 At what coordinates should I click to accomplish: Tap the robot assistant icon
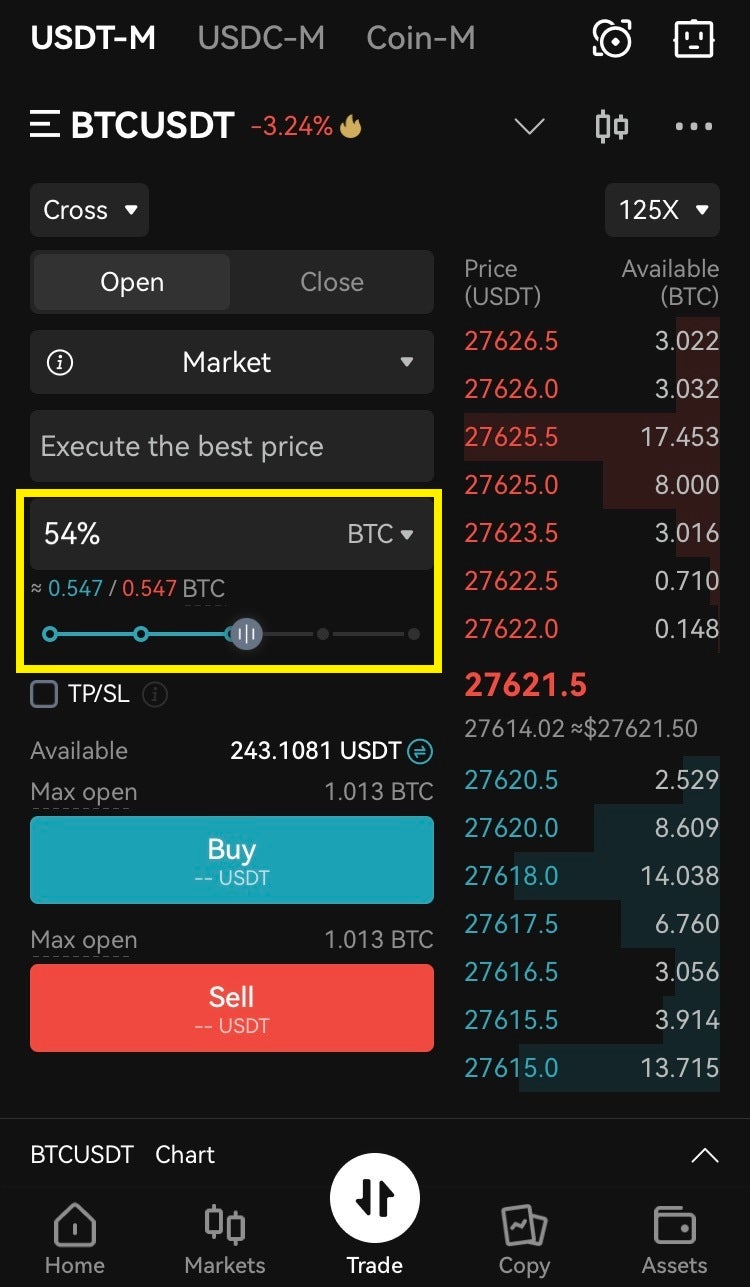694,39
